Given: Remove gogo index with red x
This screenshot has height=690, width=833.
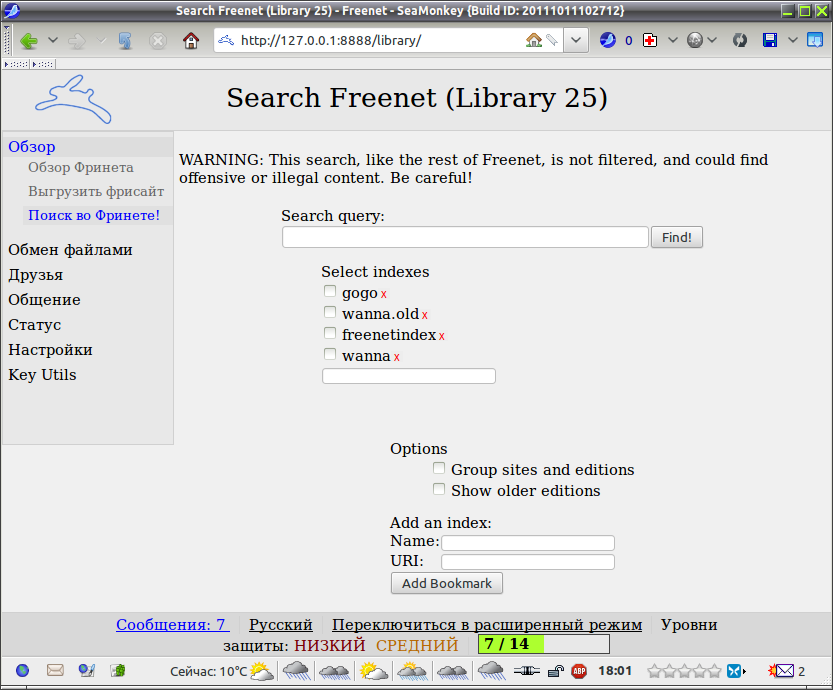Looking at the screenshot, I should [x=384, y=294].
